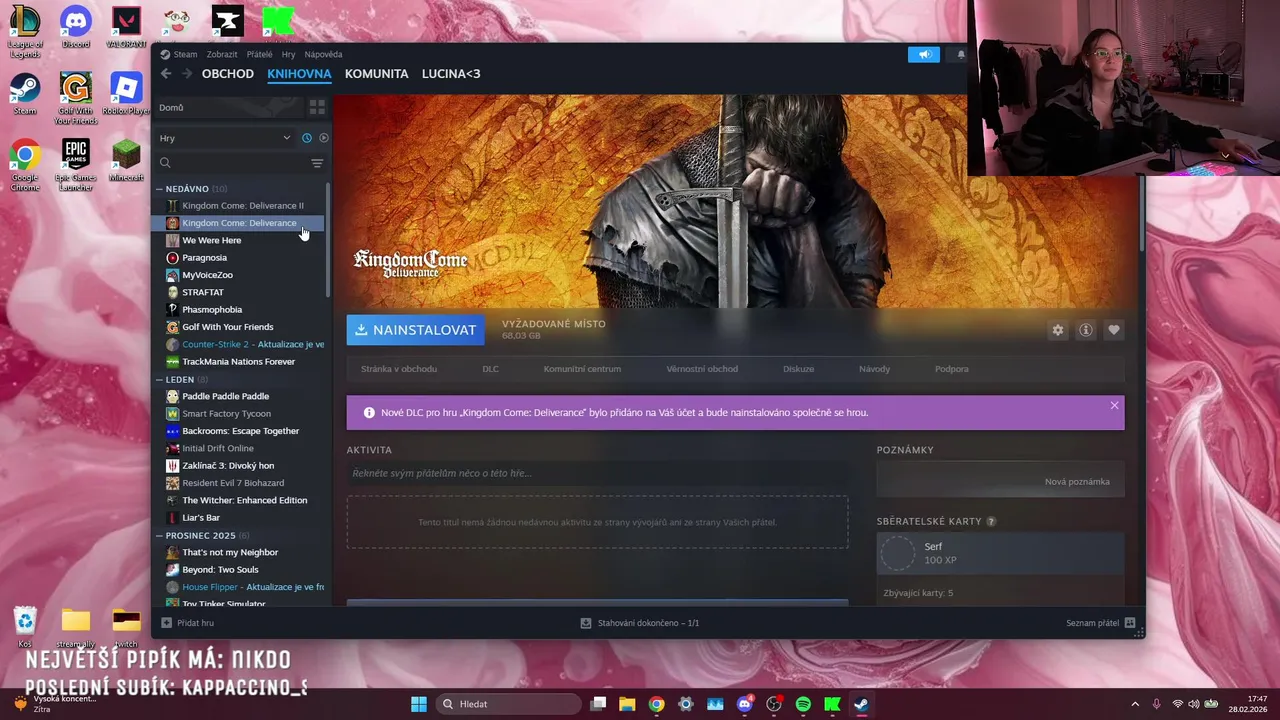Screen dimensions: 1280x720
Task: Open the Návody link
Action: pyautogui.click(x=874, y=369)
